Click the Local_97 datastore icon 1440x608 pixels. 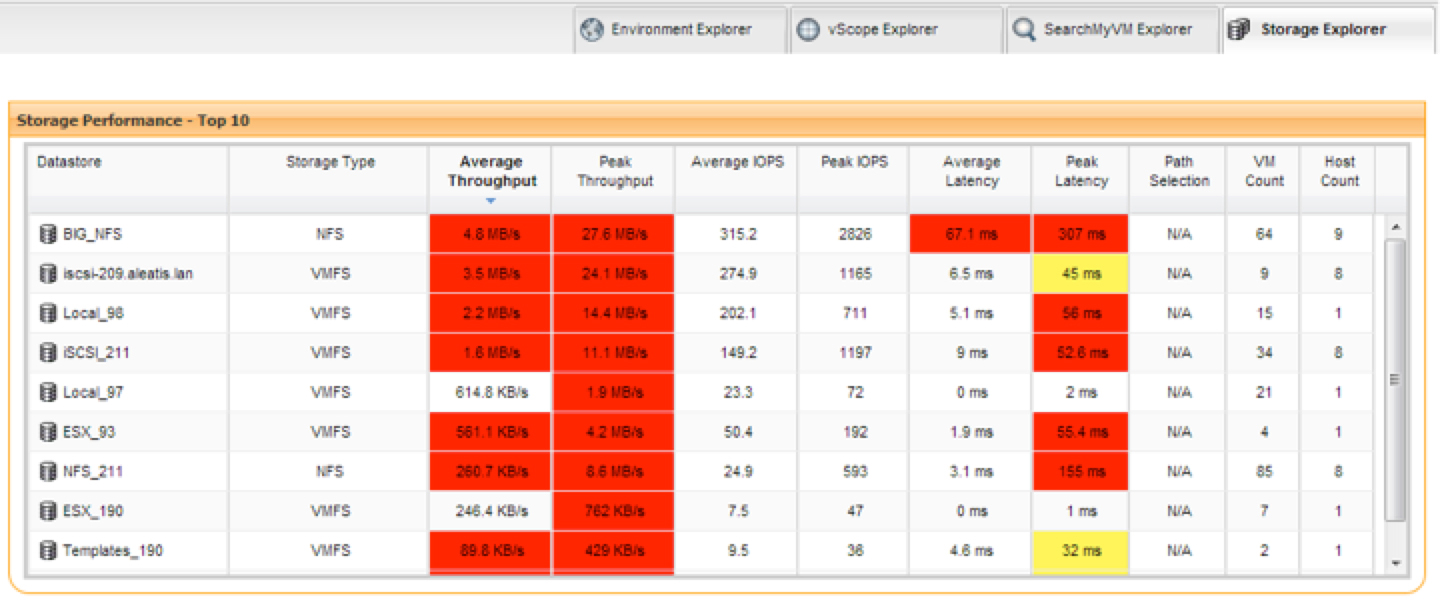(46, 393)
